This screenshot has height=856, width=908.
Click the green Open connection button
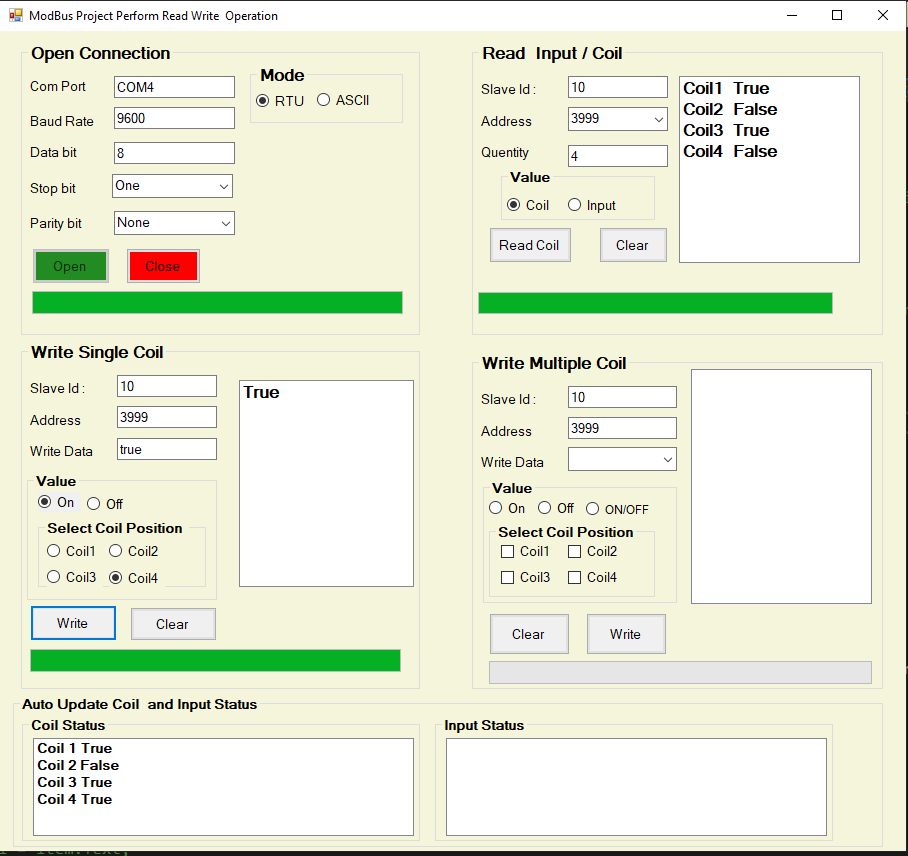[x=70, y=266]
